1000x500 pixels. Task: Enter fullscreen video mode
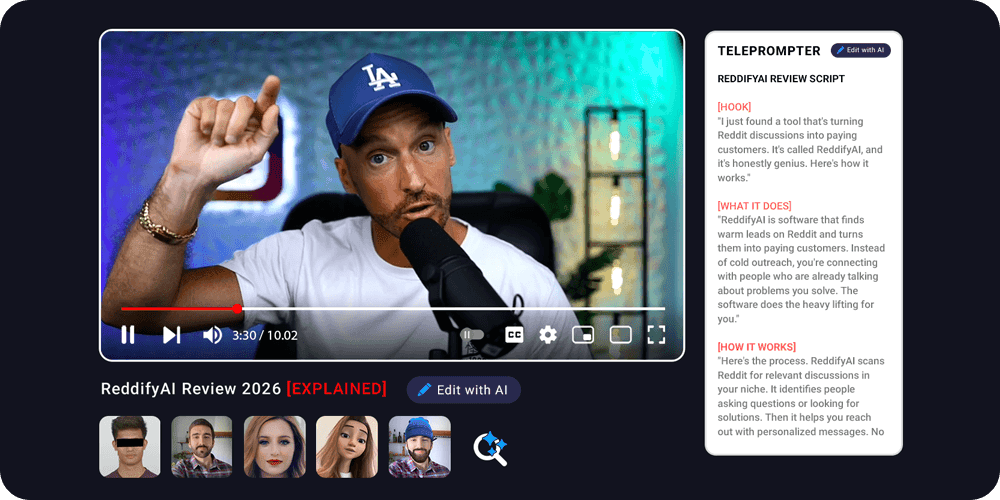click(x=656, y=335)
